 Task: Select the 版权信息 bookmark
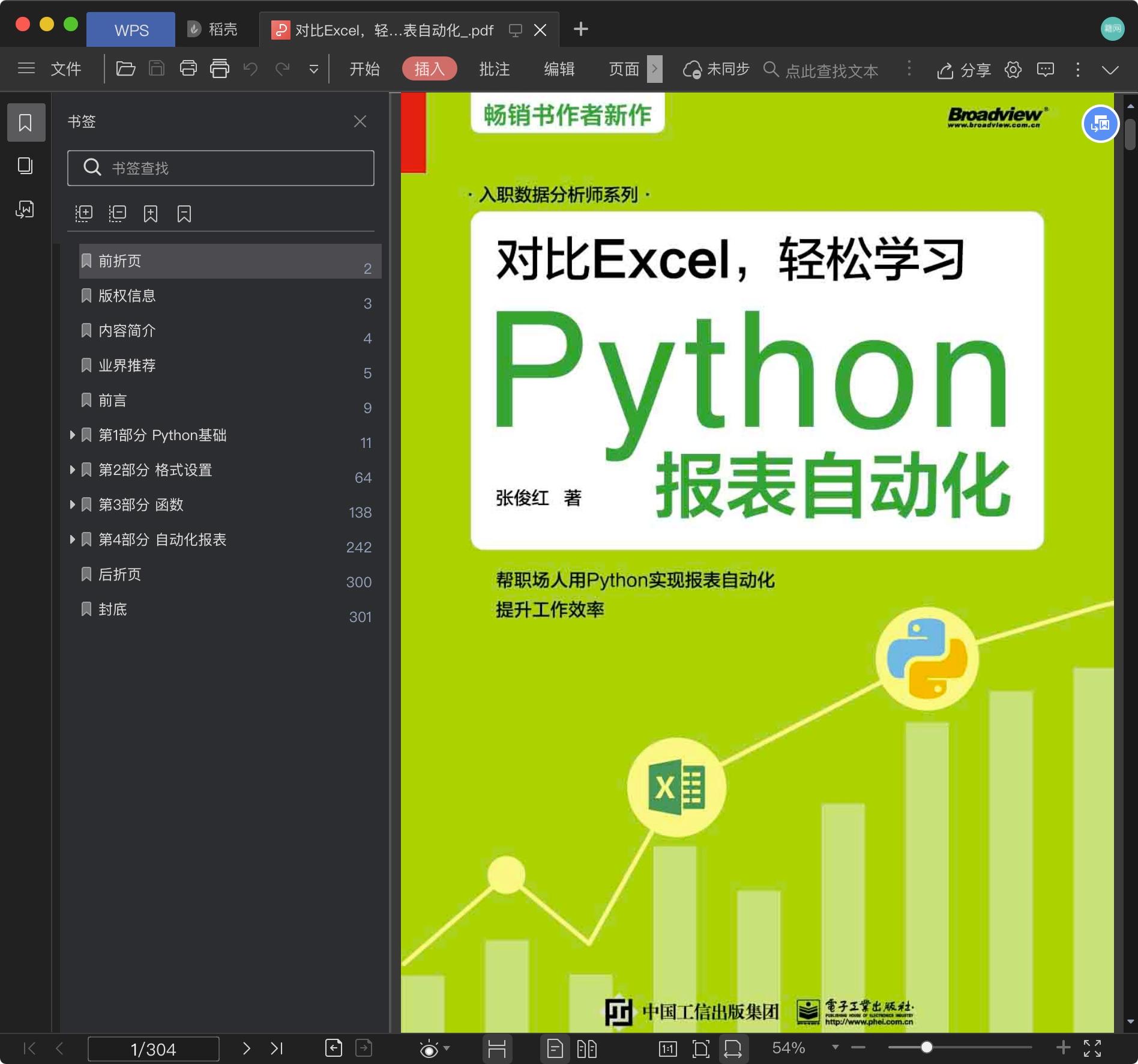[230, 296]
